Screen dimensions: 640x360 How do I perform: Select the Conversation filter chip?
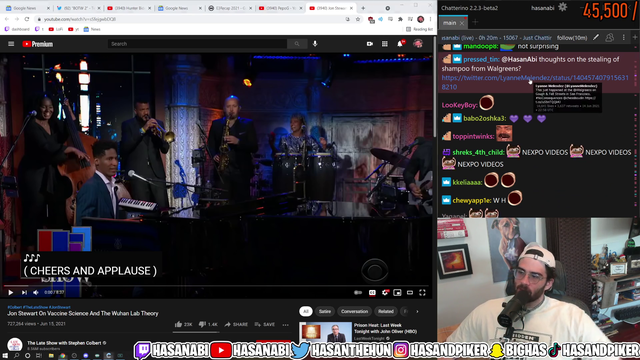coord(354,311)
